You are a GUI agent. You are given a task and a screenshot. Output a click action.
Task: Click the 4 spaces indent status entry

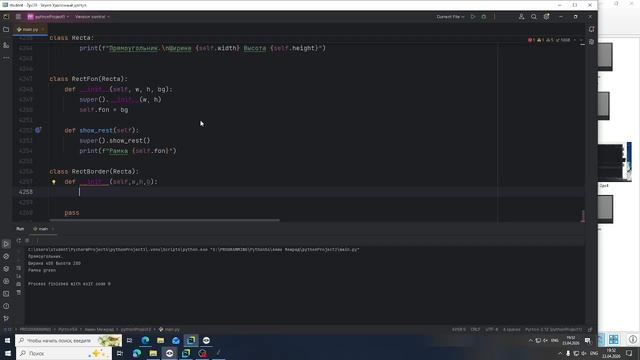click(x=511, y=329)
